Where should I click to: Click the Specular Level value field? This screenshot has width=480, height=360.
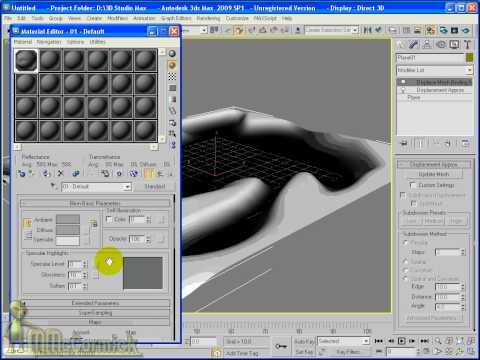click(x=75, y=264)
